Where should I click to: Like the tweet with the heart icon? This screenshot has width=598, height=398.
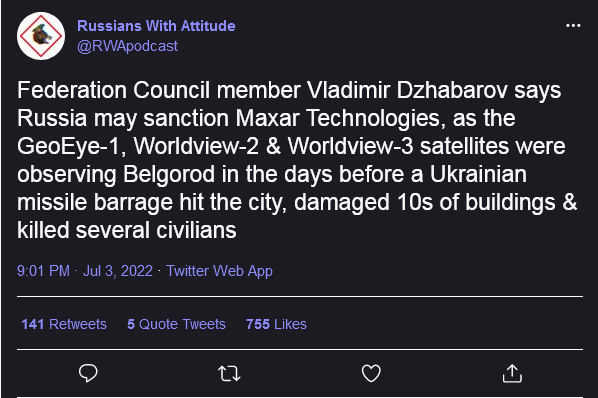(x=371, y=373)
